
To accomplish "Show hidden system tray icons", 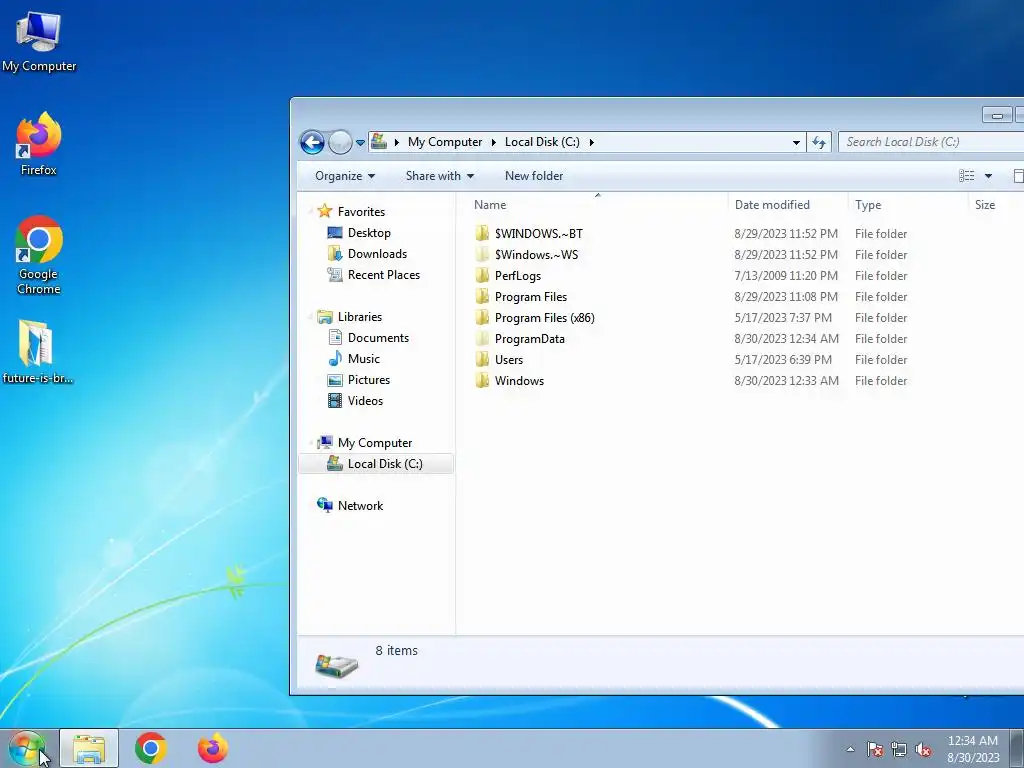I will pos(850,749).
